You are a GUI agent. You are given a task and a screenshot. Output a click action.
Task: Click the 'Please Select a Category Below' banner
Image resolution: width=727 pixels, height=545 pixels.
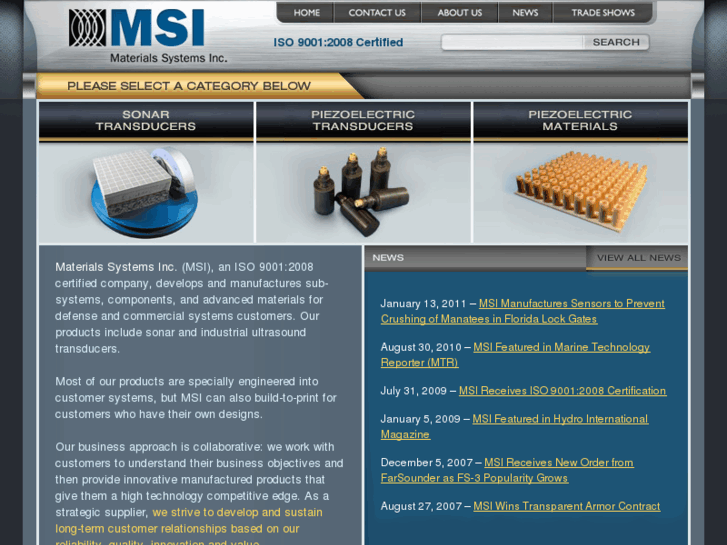189,86
